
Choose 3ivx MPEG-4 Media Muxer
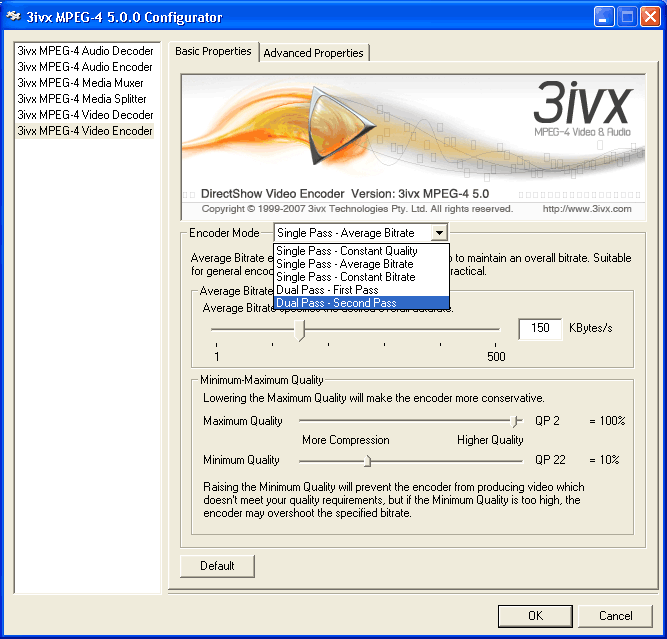(80, 83)
